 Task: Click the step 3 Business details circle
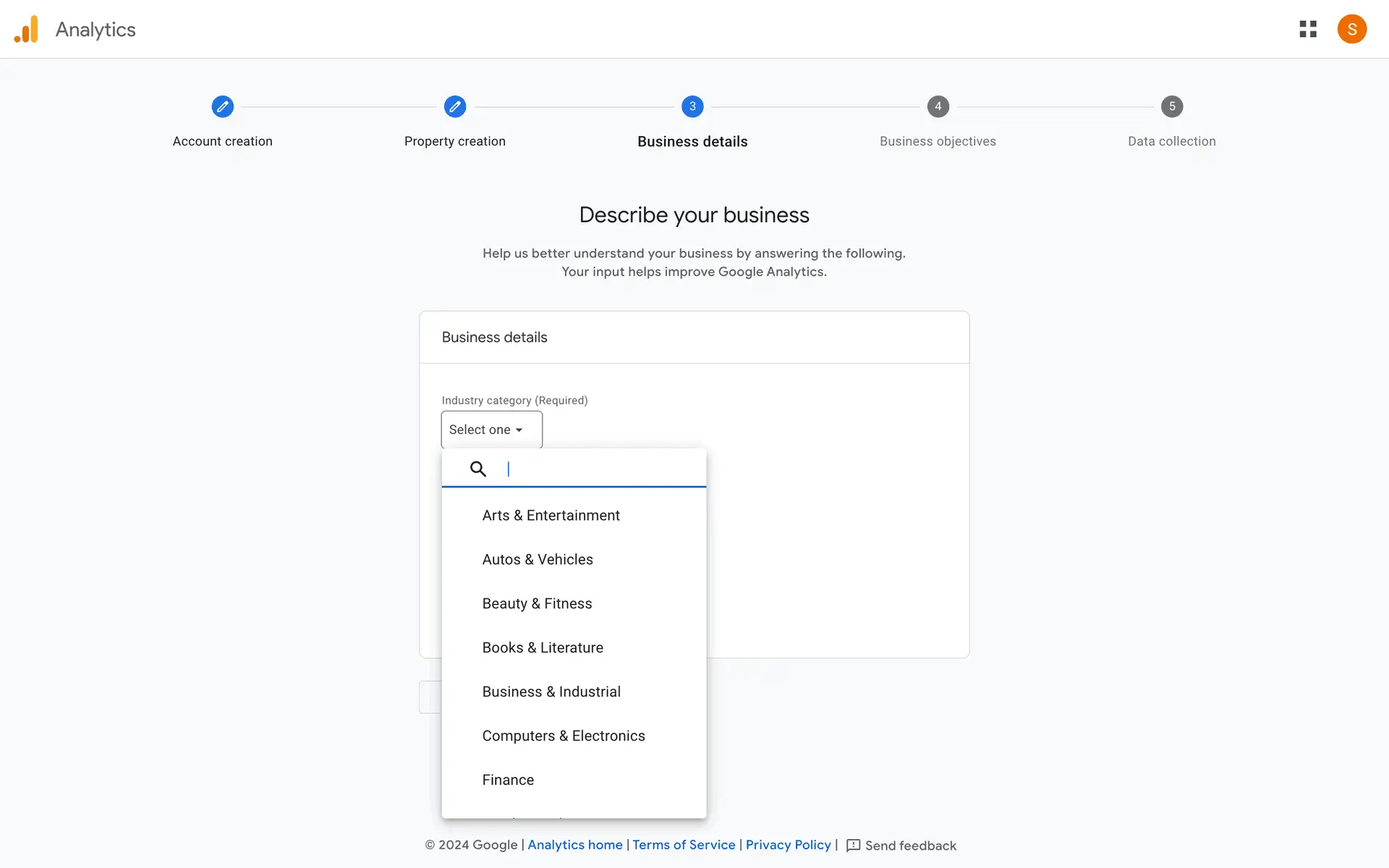692,107
